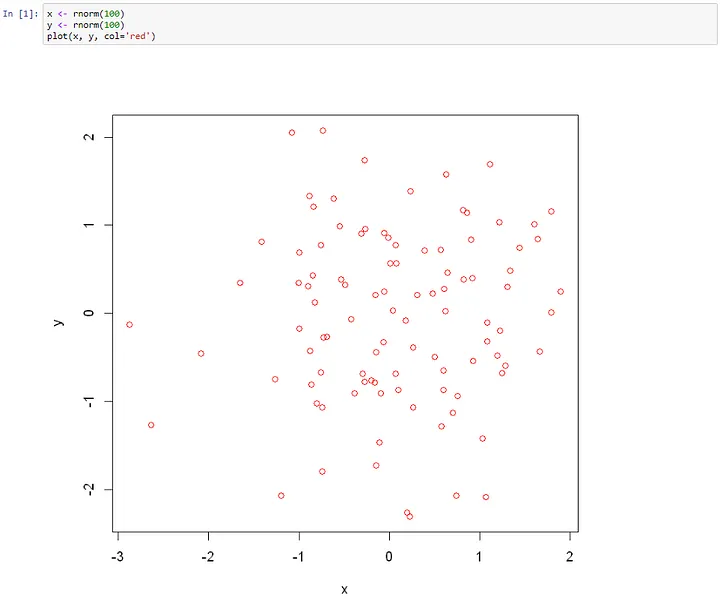The height and width of the screenshot is (599, 720).
Task: Click the lowest red data point in the plot
Action: tap(410, 516)
